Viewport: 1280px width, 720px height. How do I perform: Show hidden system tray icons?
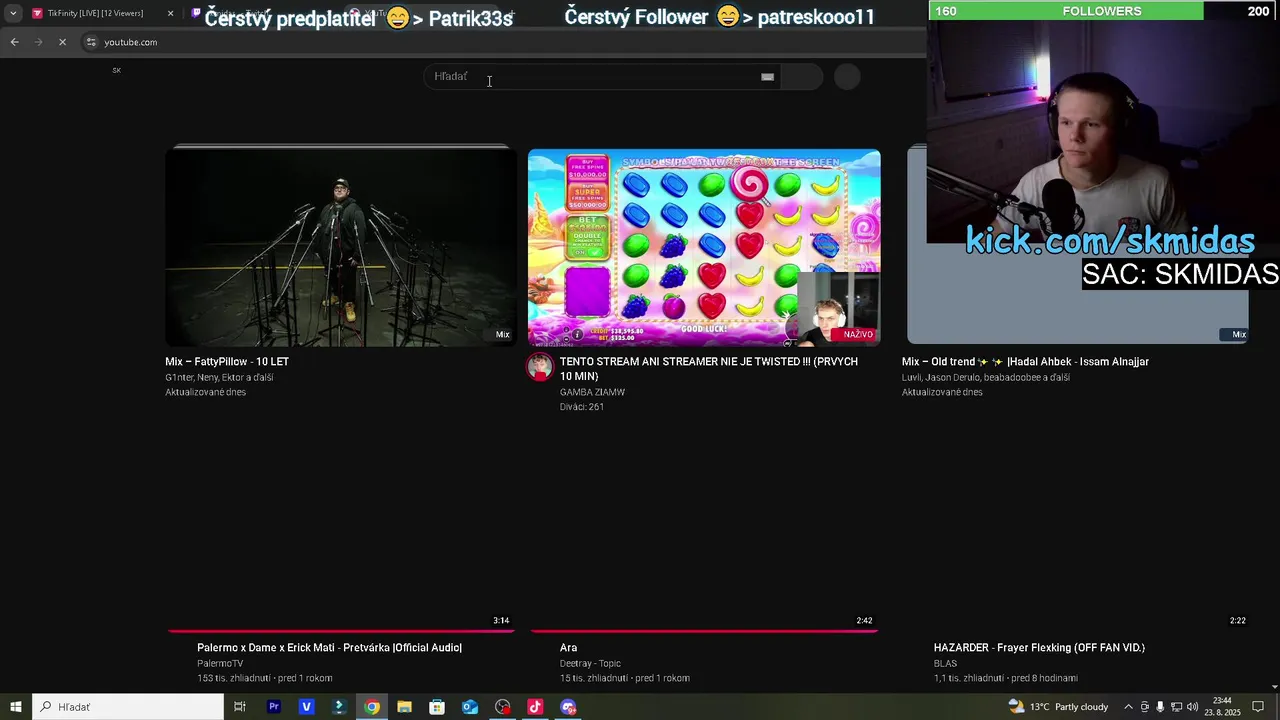click(1129, 707)
